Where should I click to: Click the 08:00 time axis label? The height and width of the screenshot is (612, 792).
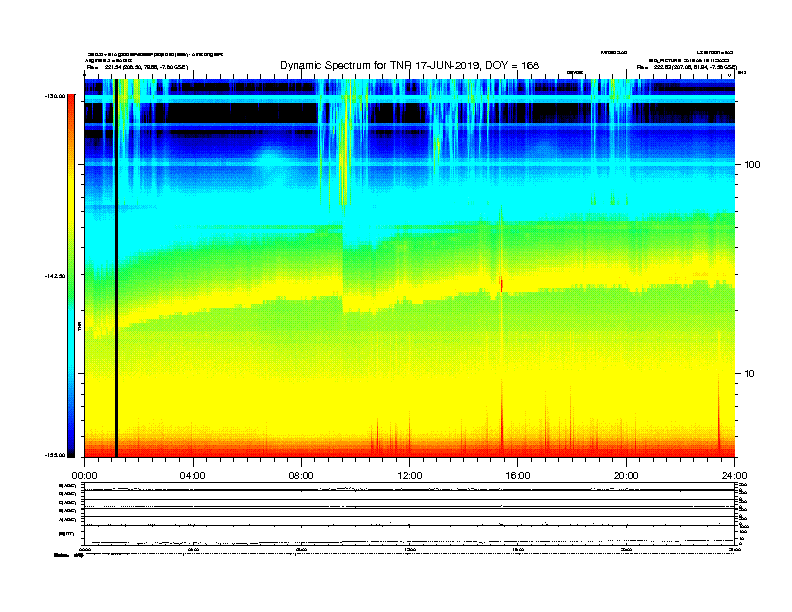(302, 476)
